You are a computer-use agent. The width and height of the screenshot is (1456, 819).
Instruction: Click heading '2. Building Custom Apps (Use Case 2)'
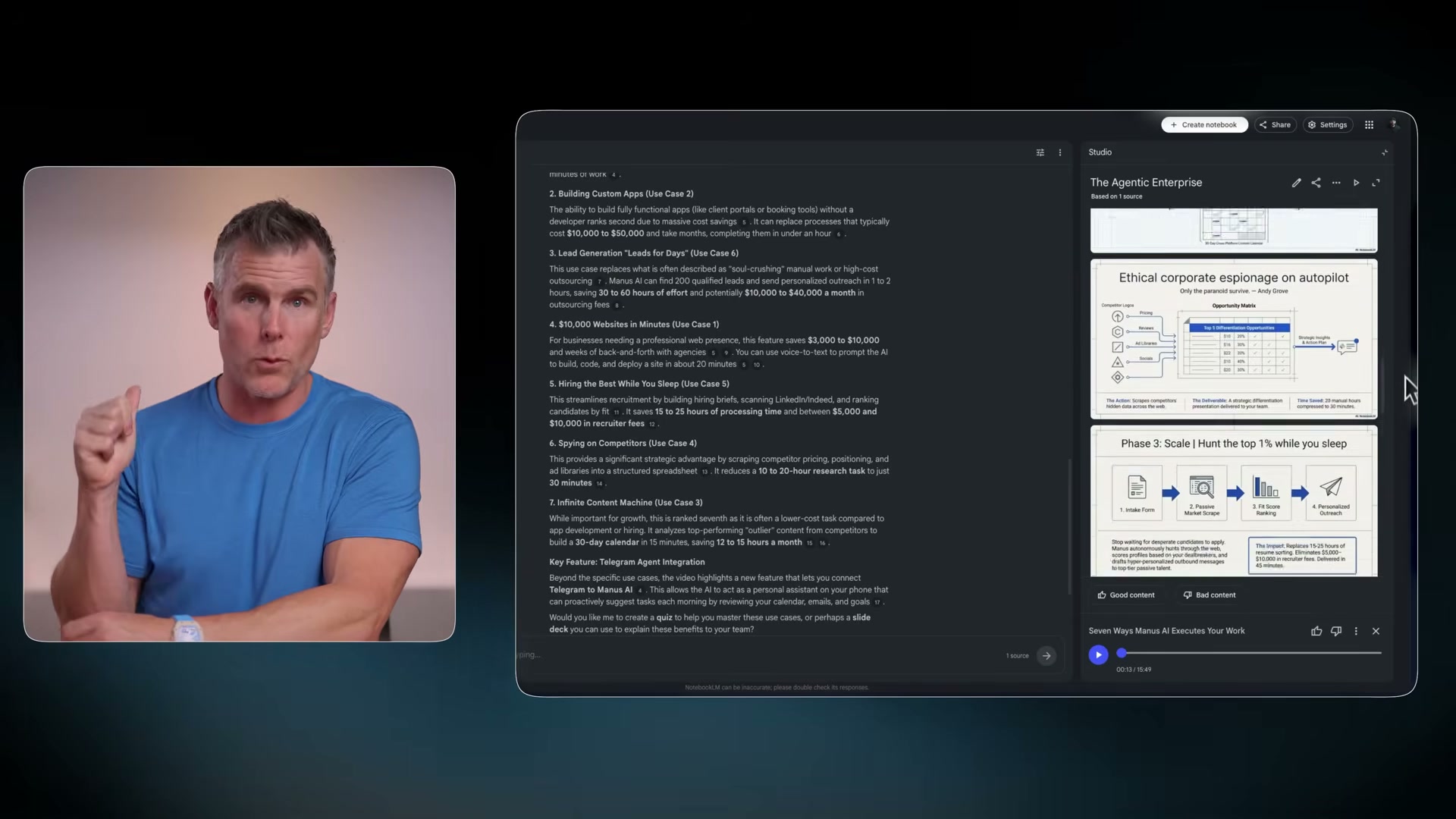pyautogui.click(x=621, y=194)
